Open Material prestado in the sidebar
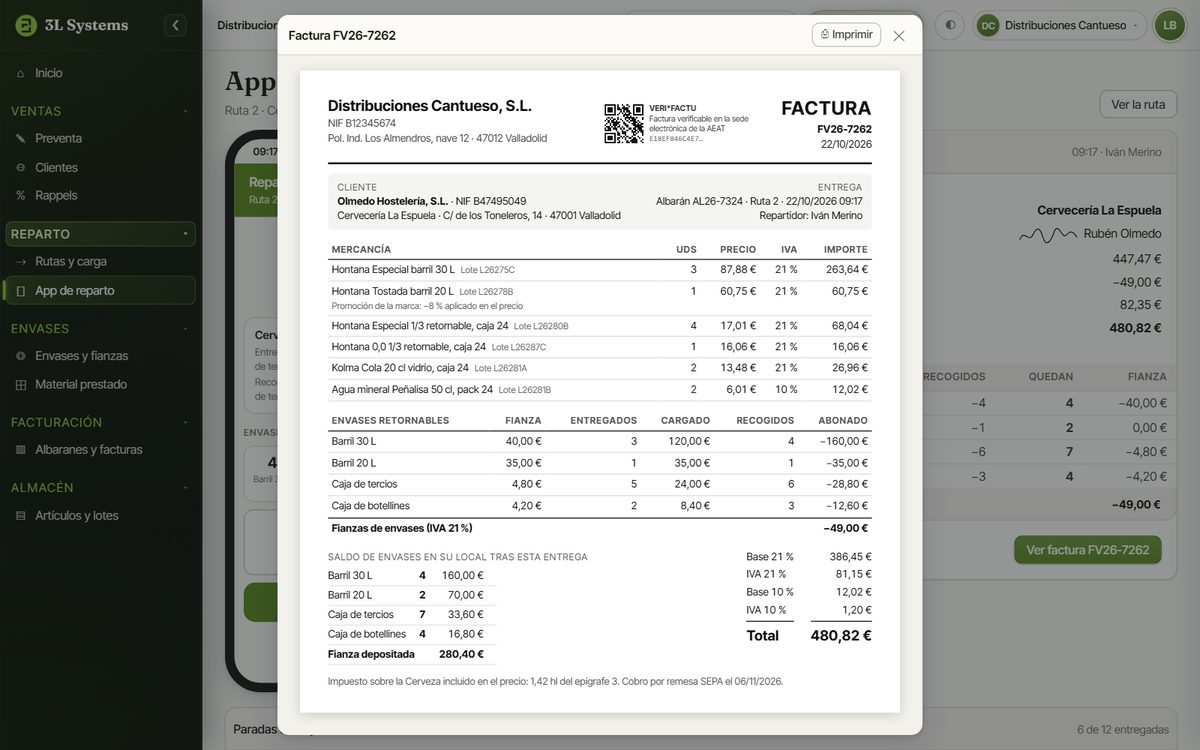 point(100,384)
